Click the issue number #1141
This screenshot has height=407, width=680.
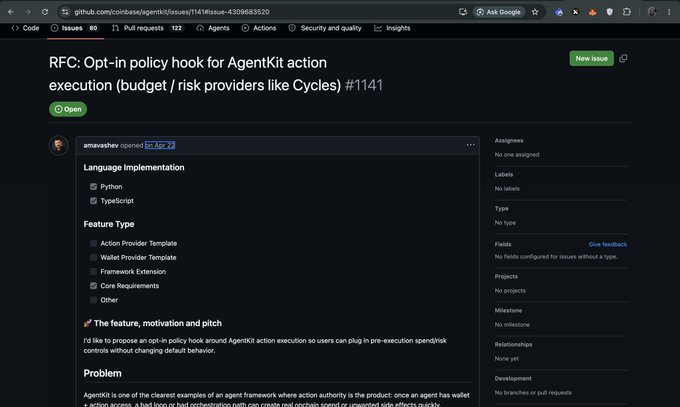pyautogui.click(x=364, y=85)
